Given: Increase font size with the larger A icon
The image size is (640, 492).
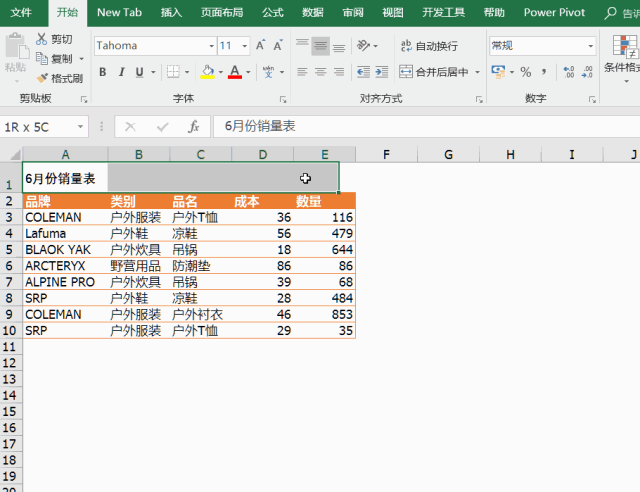Looking at the screenshot, I should [x=261, y=46].
